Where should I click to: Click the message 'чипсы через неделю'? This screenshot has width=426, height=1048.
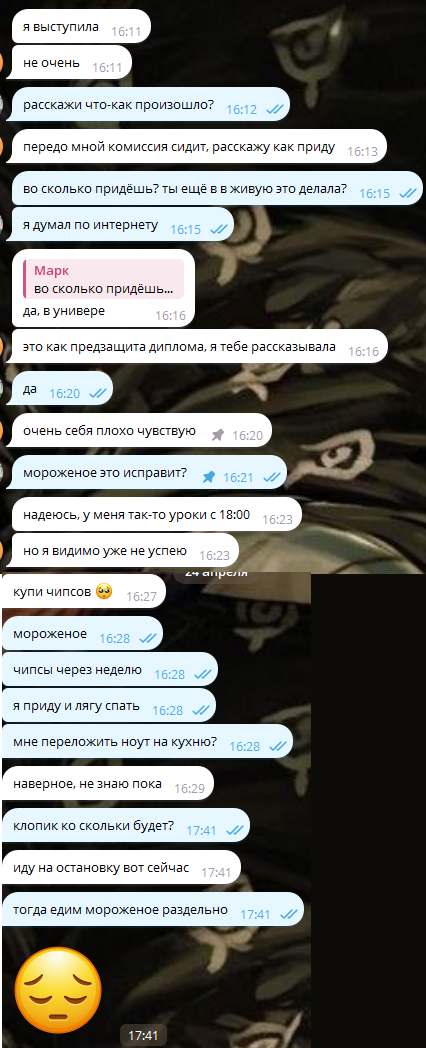110,670
